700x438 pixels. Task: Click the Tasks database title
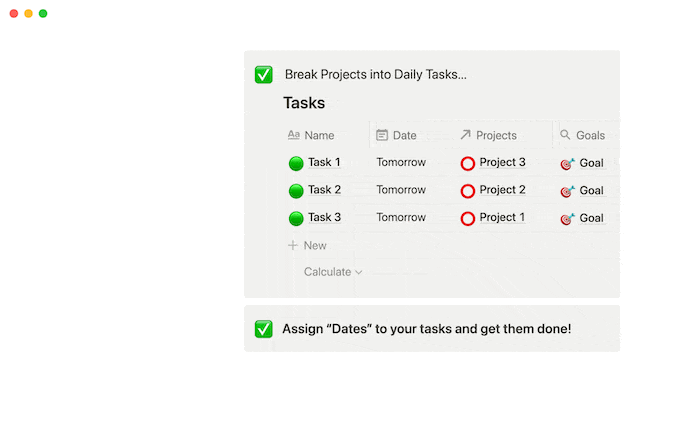pos(304,103)
